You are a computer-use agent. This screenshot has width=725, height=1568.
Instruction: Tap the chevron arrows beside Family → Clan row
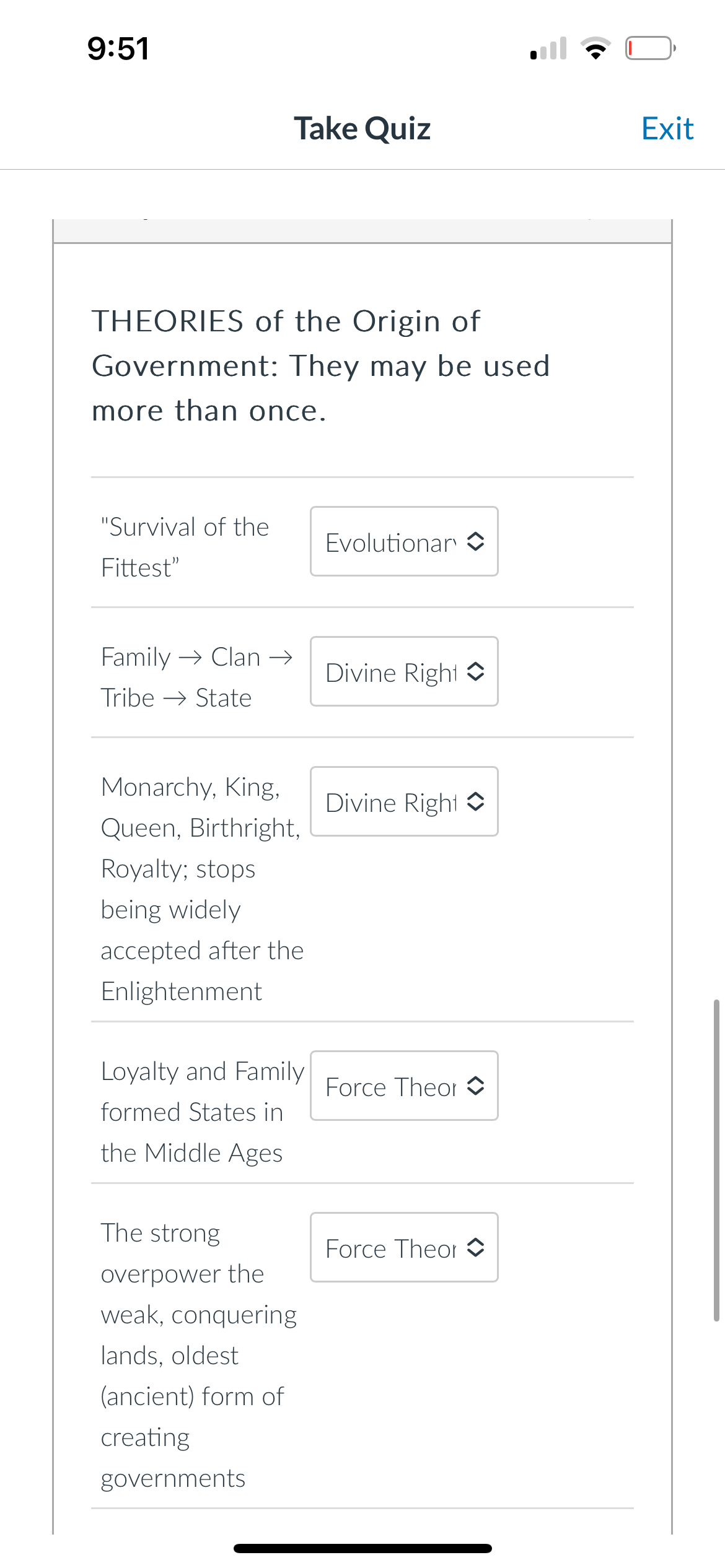(475, 671)
